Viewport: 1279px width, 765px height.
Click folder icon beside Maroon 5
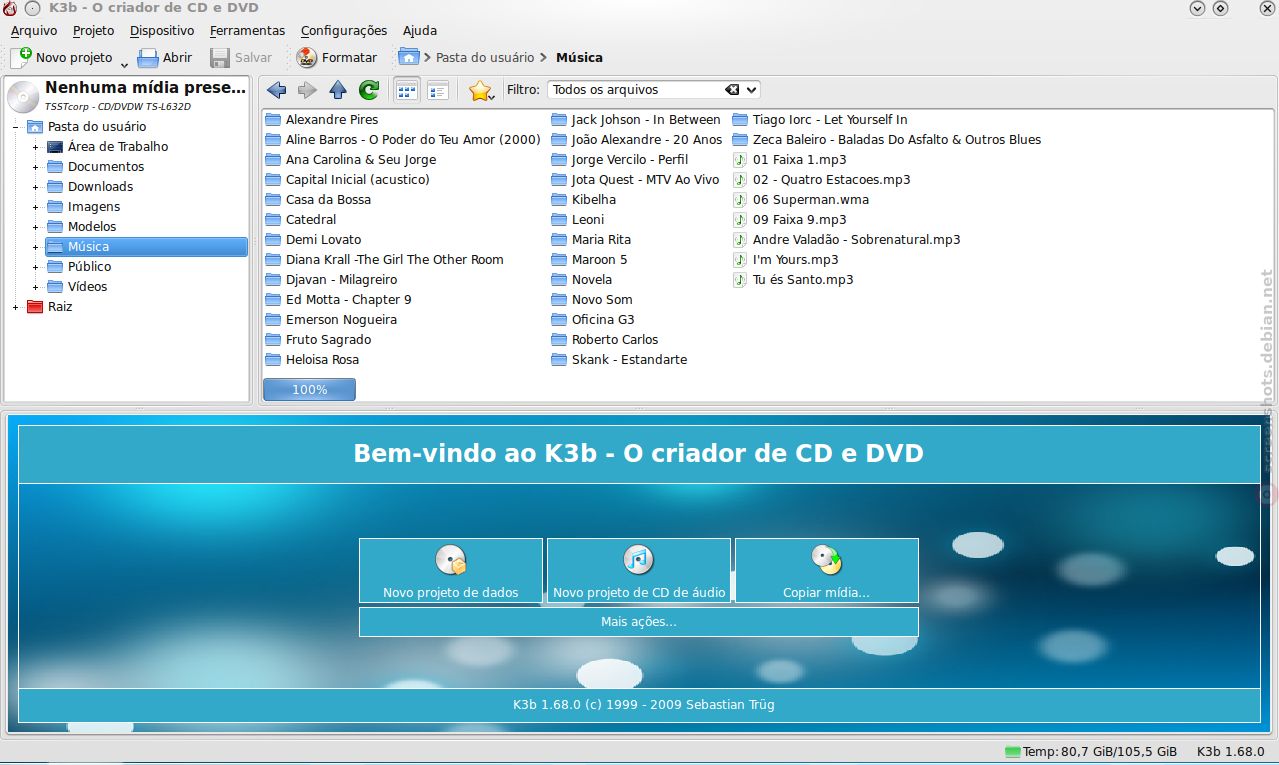tap(559, 260)
